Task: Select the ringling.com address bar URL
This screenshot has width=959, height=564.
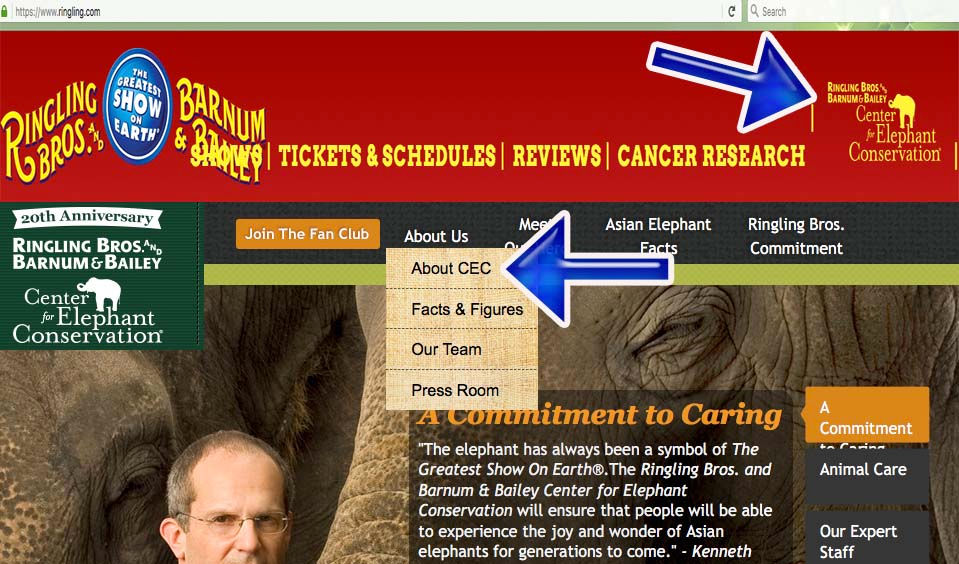Action: 58,12
